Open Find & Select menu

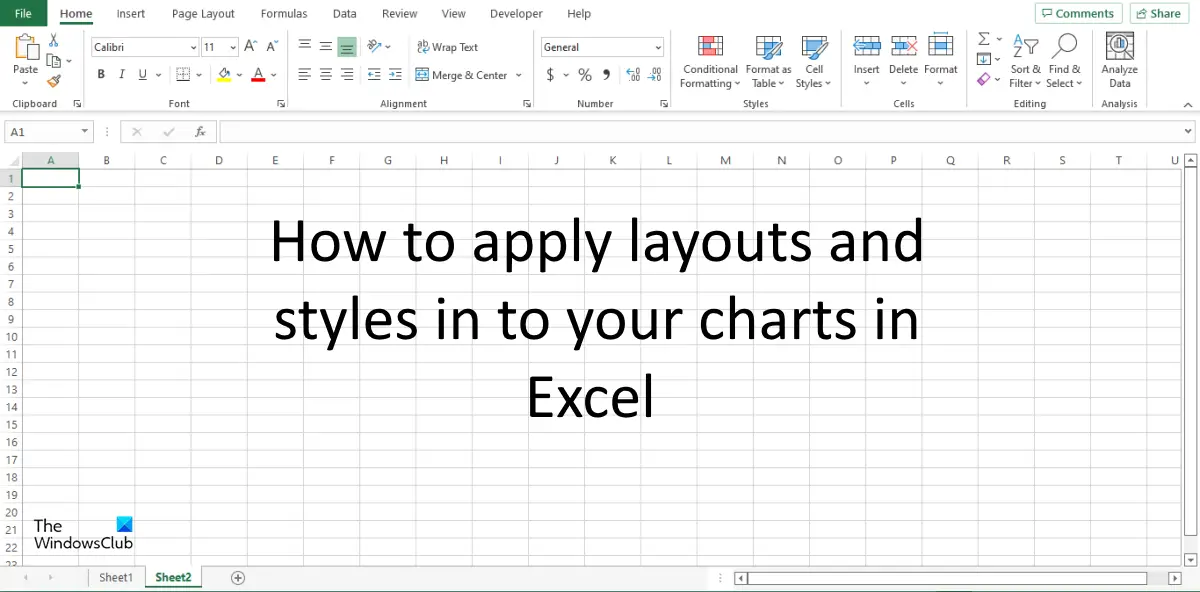1065,61
